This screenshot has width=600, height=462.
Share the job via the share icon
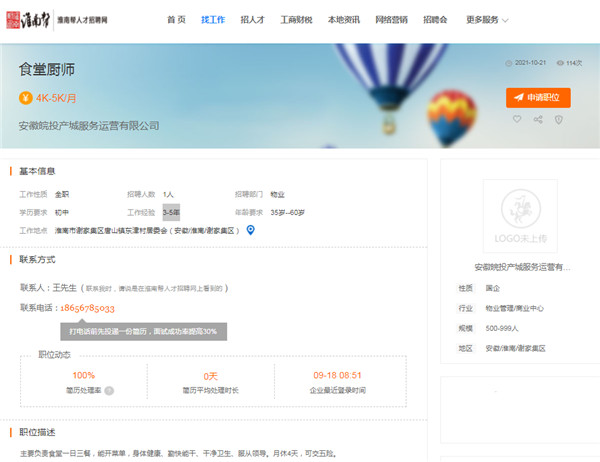538,119
